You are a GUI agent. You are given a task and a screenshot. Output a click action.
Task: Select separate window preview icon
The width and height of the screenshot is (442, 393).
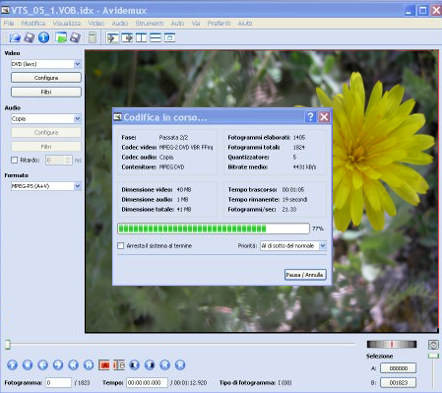point(169,38)
